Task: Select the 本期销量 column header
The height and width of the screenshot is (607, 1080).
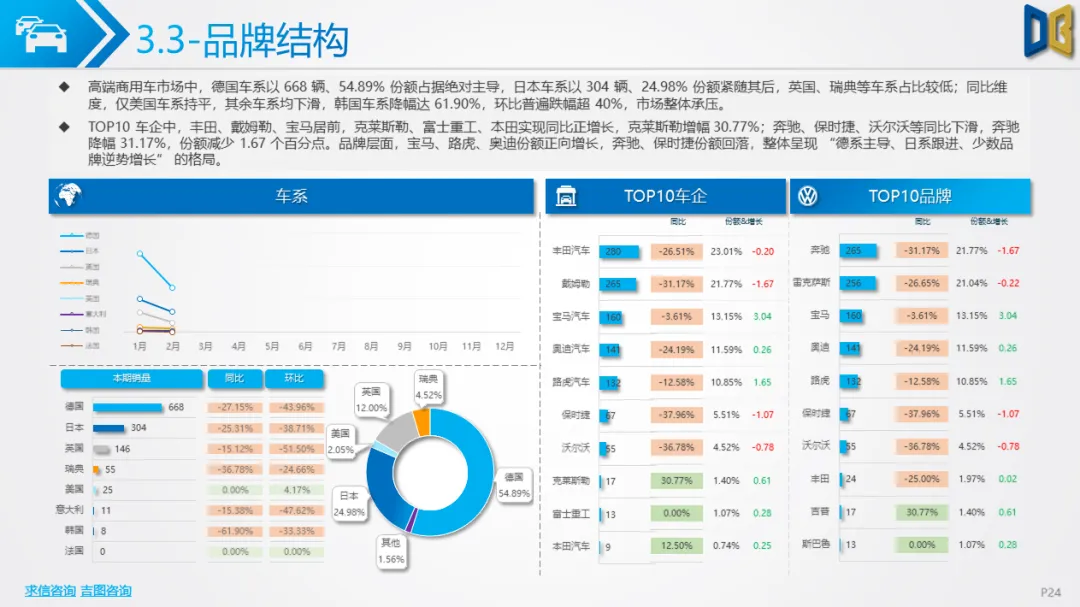Action: 132,378
